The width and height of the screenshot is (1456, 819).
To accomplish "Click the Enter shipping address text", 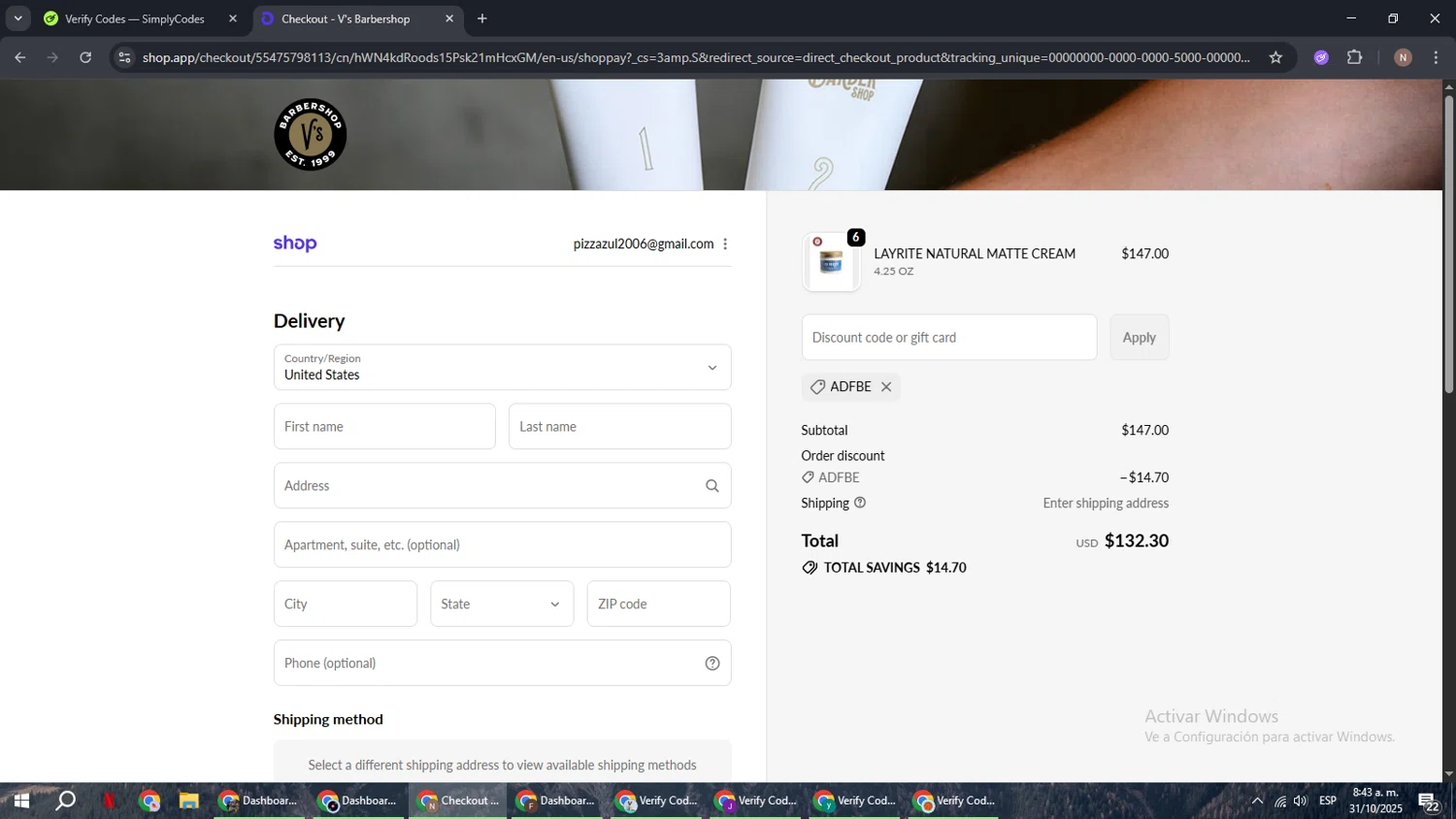I will [1106, 503].
